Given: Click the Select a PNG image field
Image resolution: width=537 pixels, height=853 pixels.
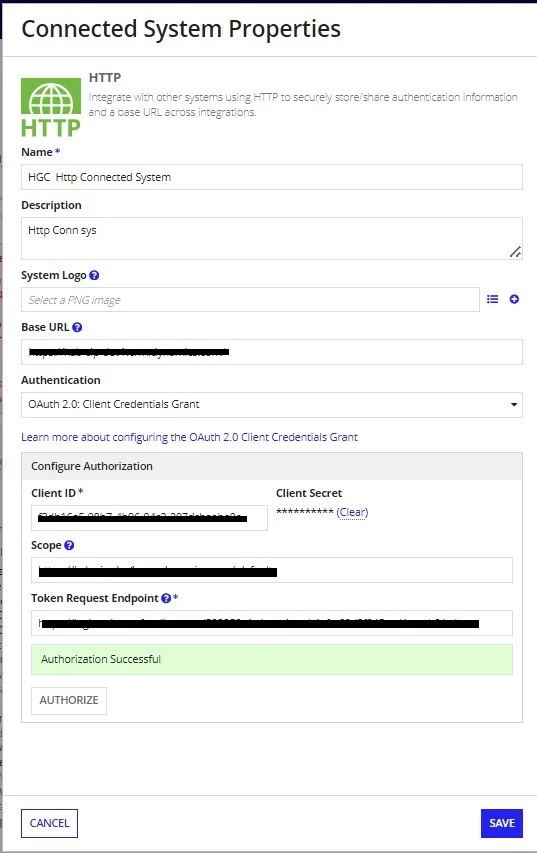Looking at the screenshot, I should click(x=250, y=300).
